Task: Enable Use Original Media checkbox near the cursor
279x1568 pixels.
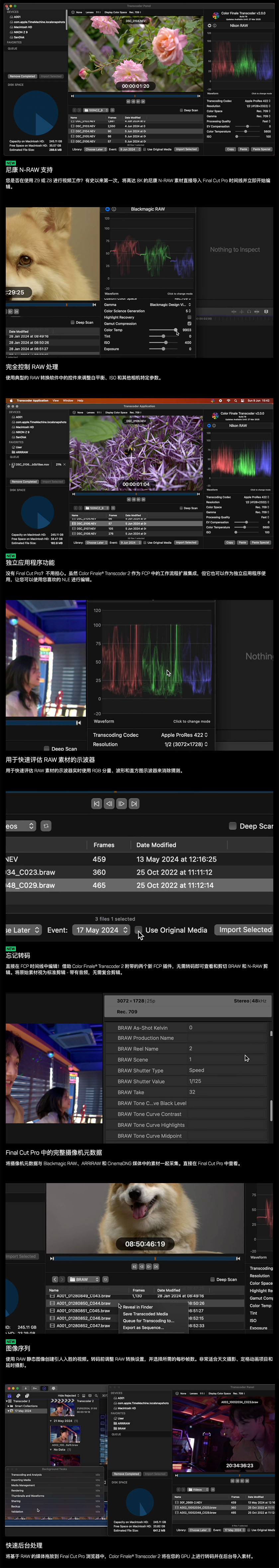Action: [139, 929]
